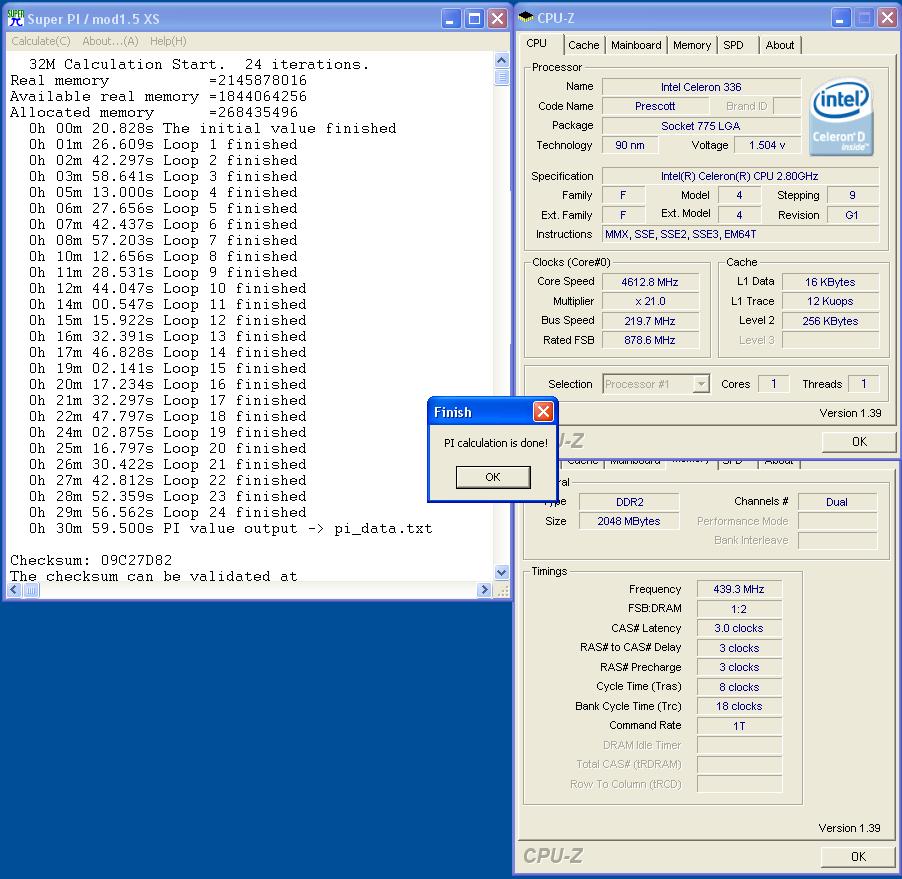Click the 'The initial value finished' line
This screenshot has height=879, width=902.
tap(213, 128)
